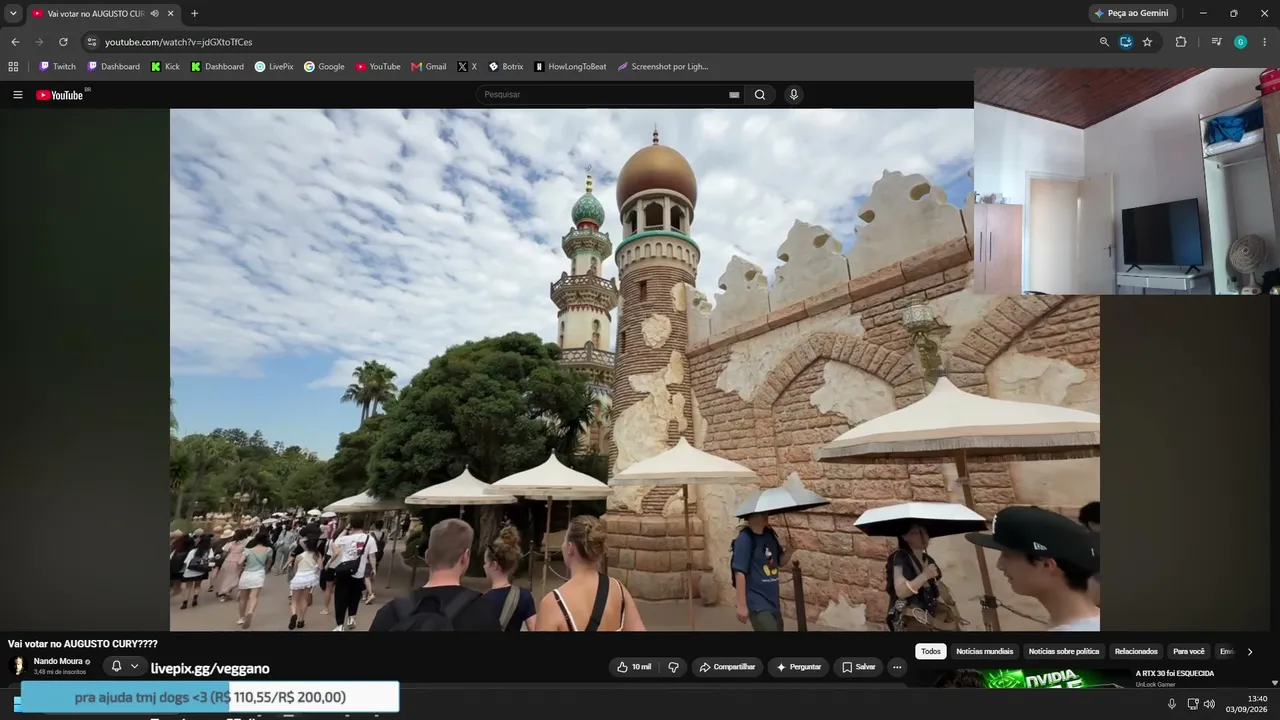Click the YouTube search field
Image resolution: width=1280 pixels, height=720 pixels.
(603, 95)
